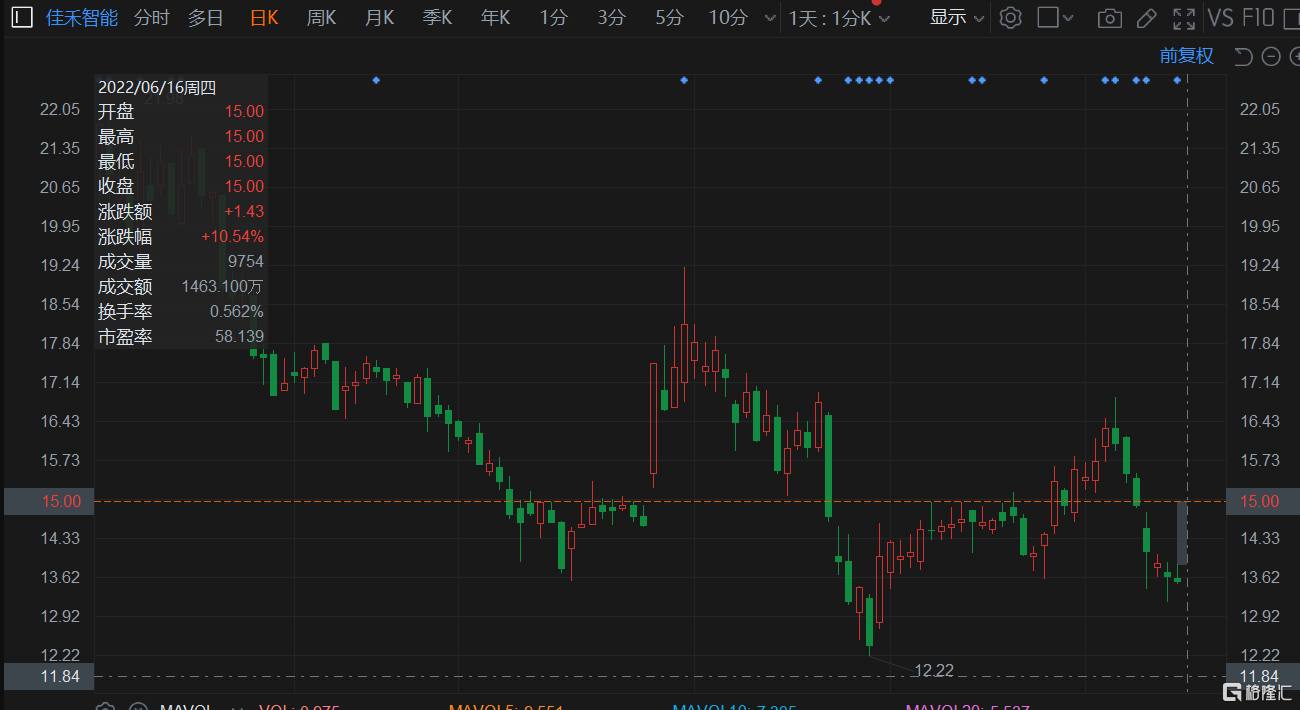The height and width of the screenshot is (710, 1300).
Task: Switch to 3分 minute chart
Action: coord(611,17)
